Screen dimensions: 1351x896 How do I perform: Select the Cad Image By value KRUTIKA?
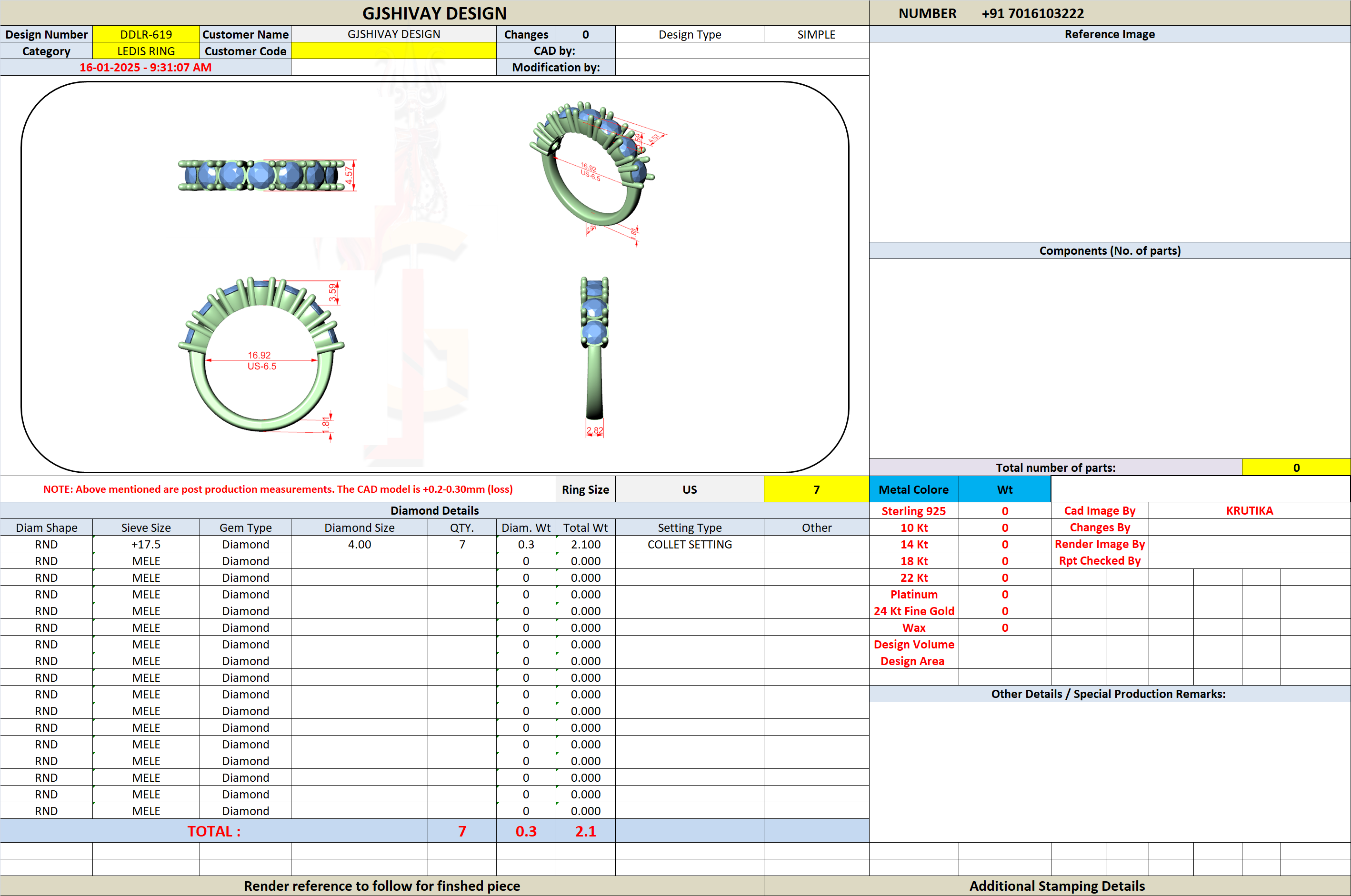(1249, 511)
